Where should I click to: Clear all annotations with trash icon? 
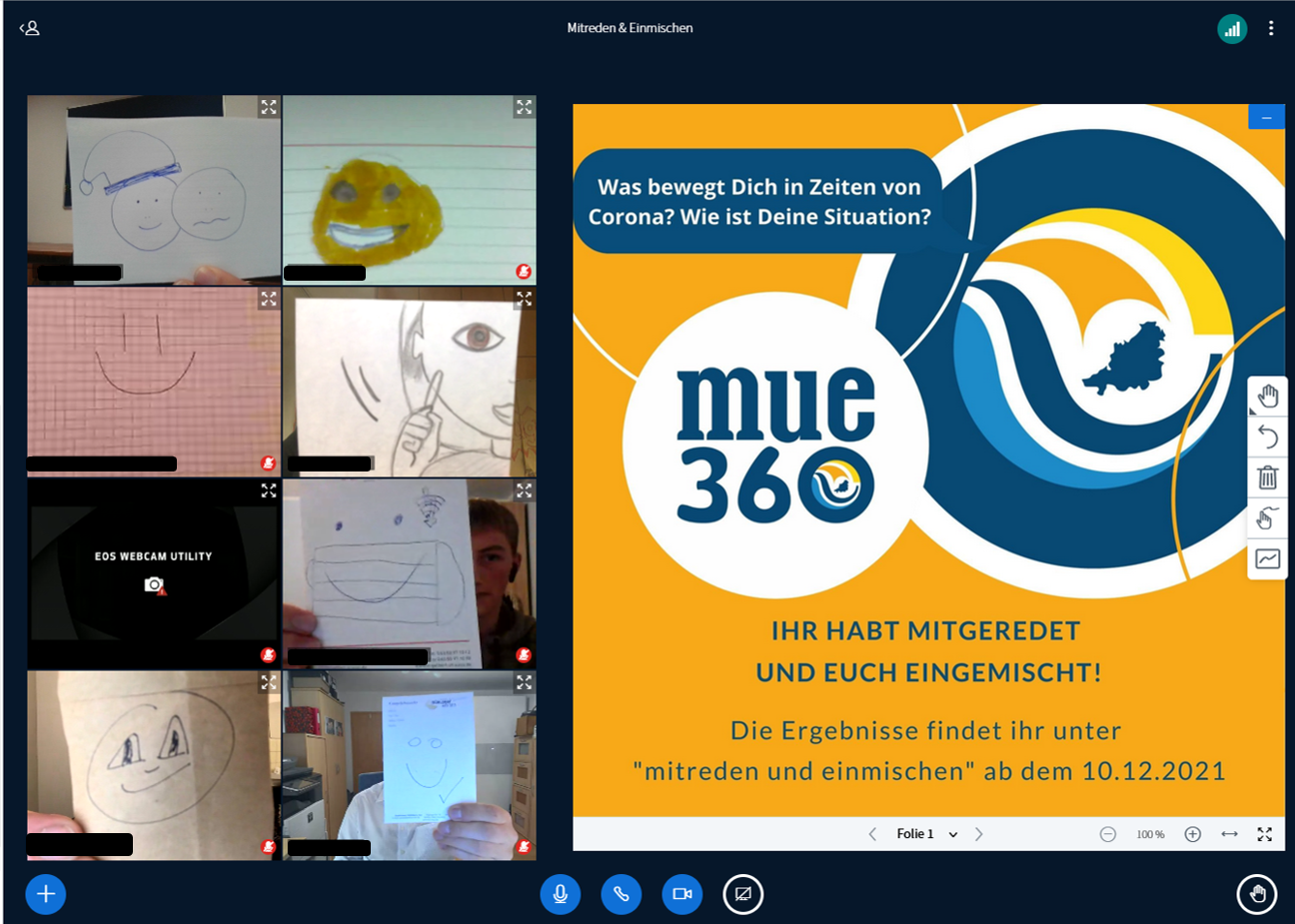tap(1268, 477)
